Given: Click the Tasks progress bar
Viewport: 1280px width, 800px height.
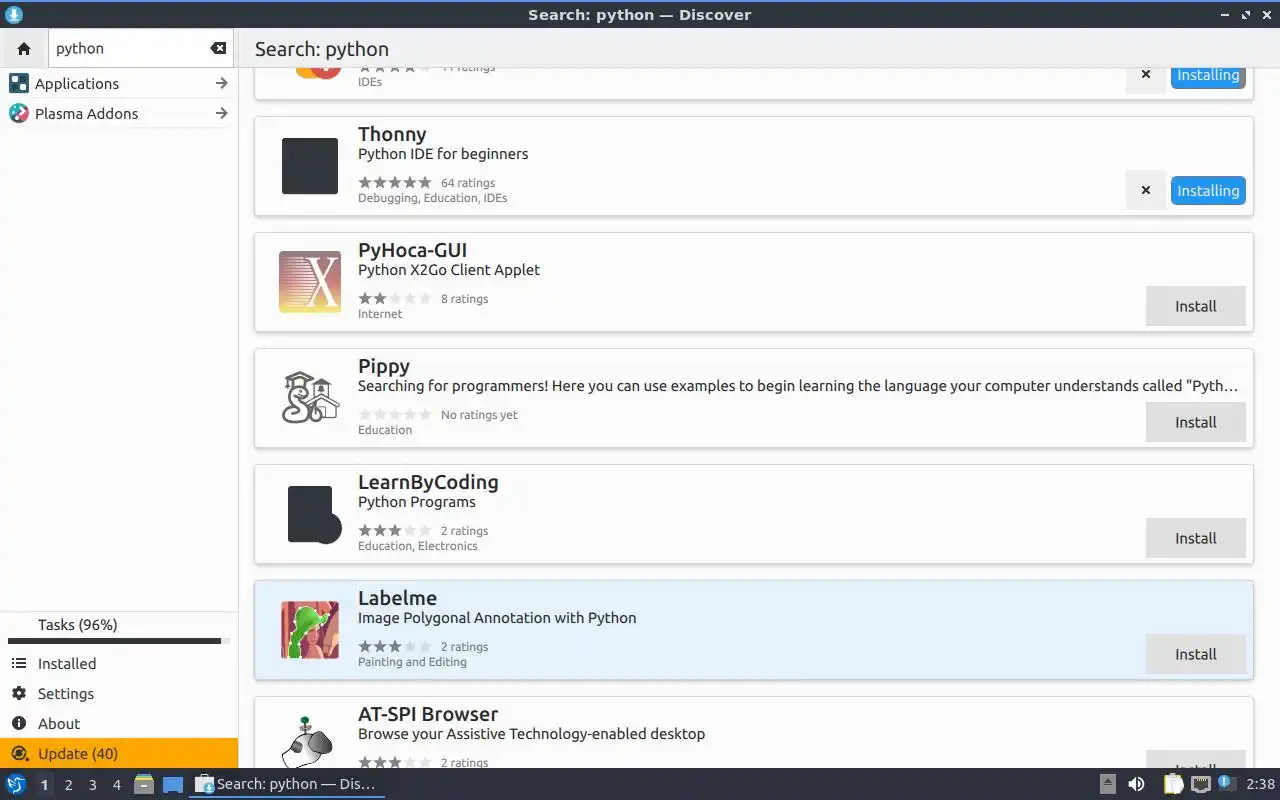Looking at the screenshot, I should click(x=119, y=641).
